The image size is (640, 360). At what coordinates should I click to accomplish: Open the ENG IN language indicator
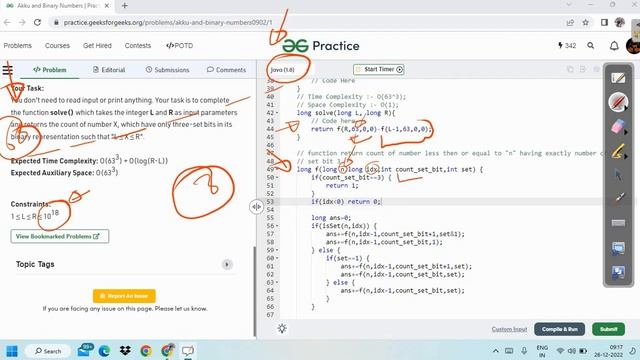542,351
